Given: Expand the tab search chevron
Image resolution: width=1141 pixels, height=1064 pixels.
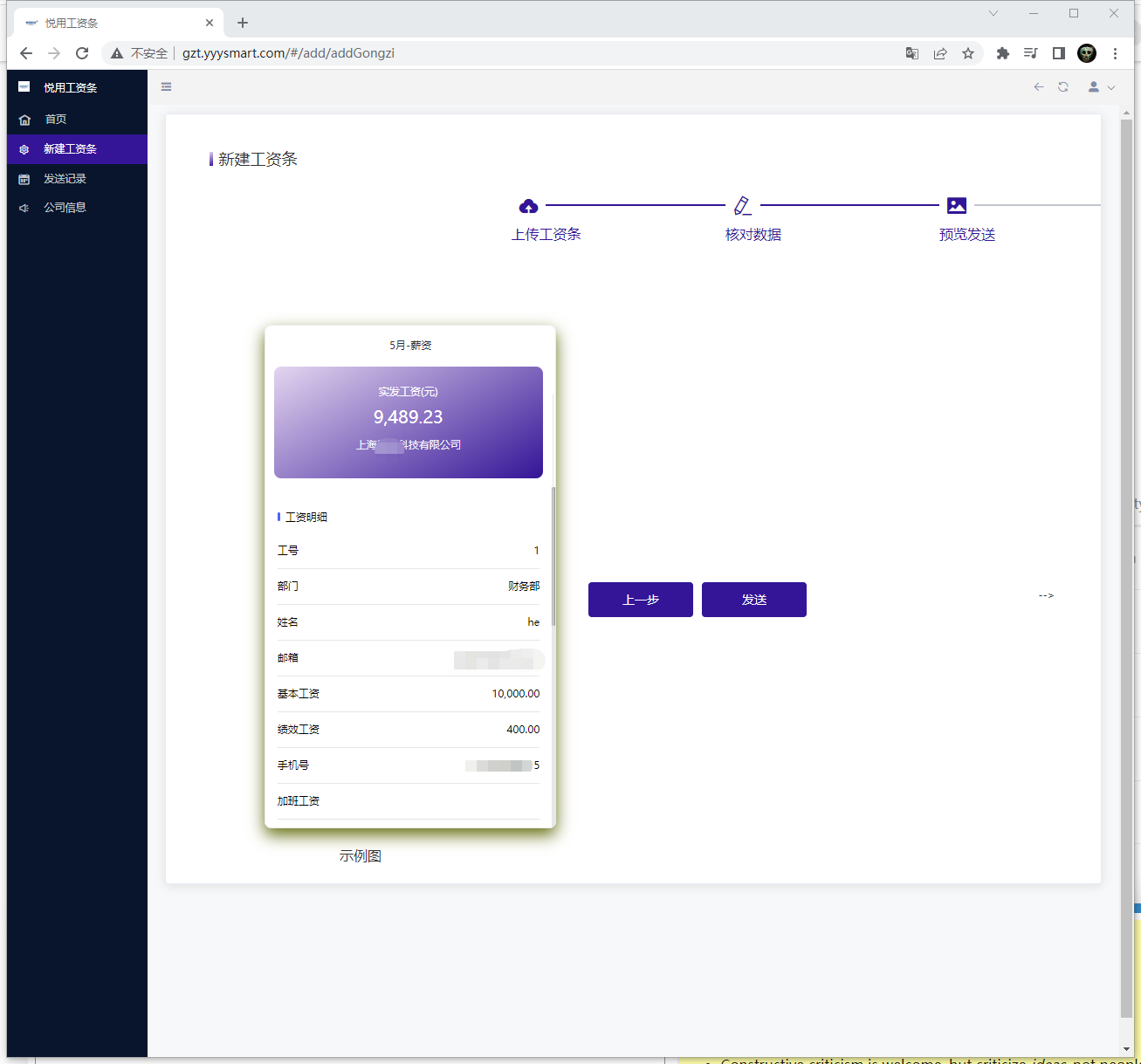Looking at the screenshot, I should pos(993,13).
